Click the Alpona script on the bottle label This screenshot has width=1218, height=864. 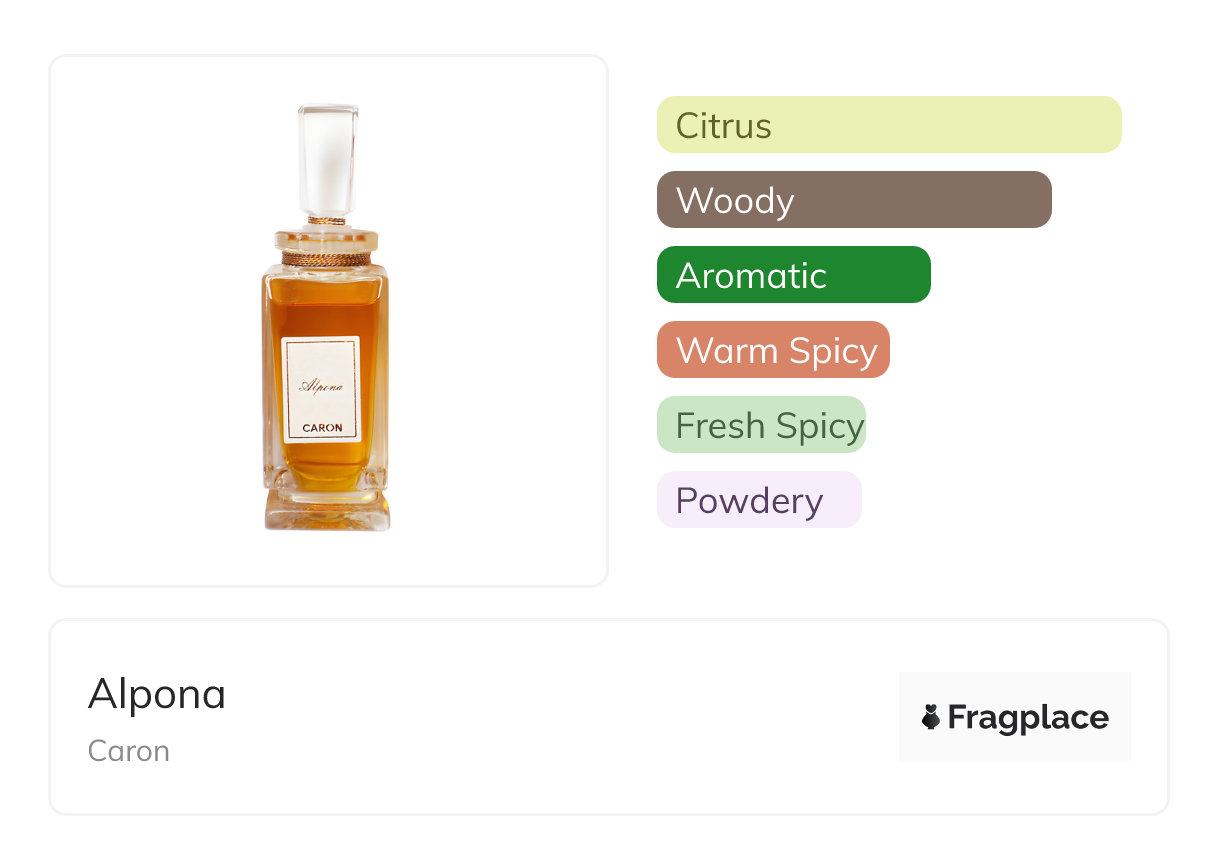[321, 386]
